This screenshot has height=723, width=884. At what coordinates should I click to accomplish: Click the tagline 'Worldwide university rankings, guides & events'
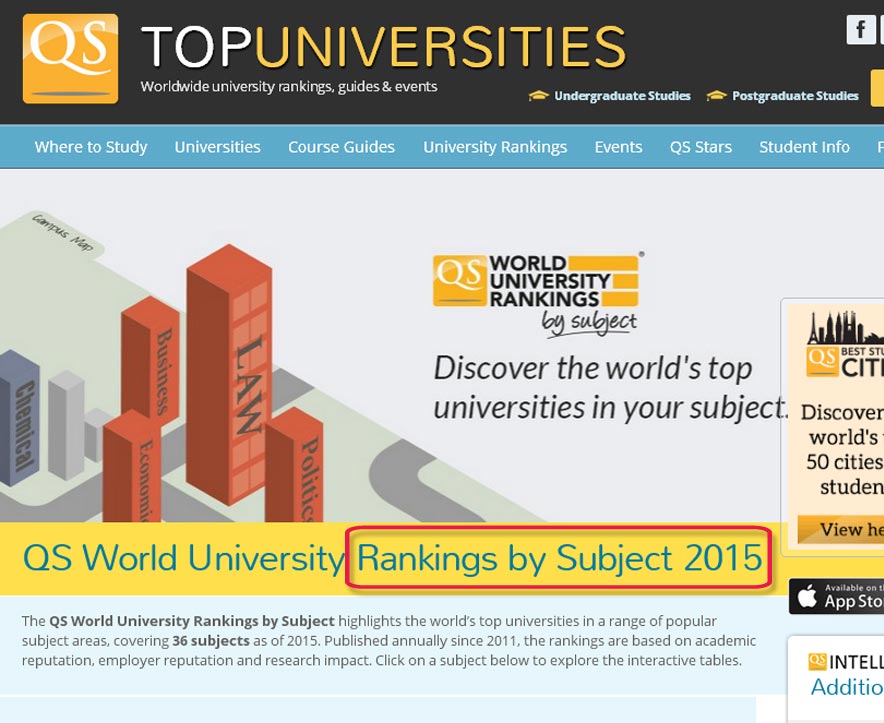289,86
